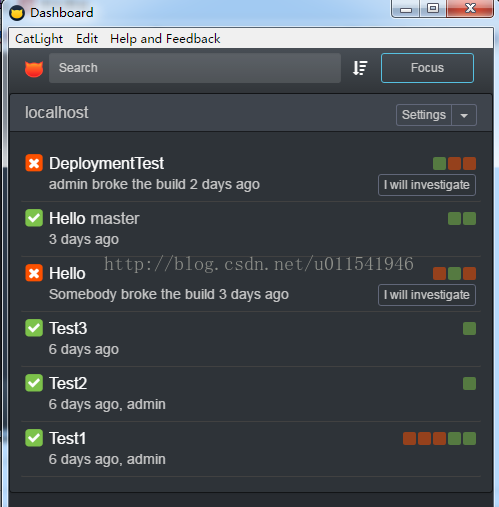Screen dimensions: 499x507
Task: Select the Test3 build name
Action: click(x=68, y=328)
